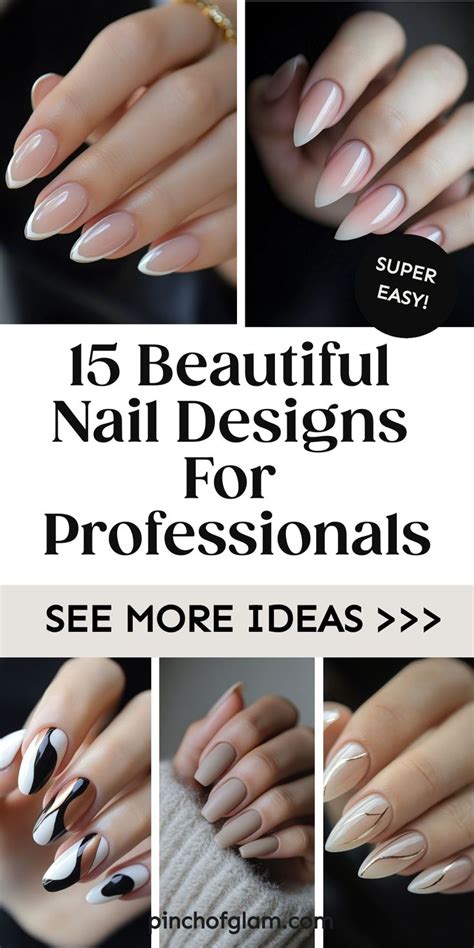
Task: Open the black and white swirl nails photo
Action: 75,803
